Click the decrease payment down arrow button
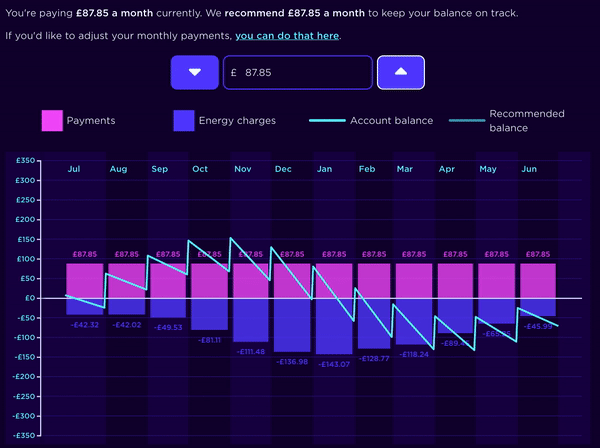The image size is (600, 448). click(x=195, y=72)
